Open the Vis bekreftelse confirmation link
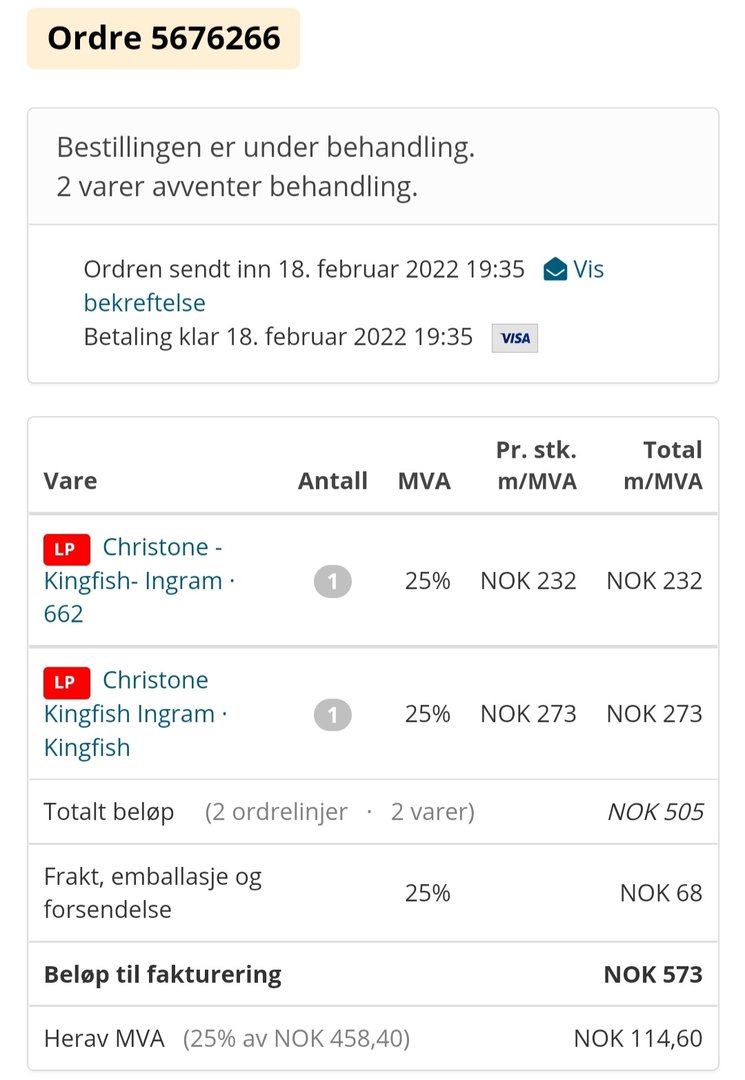 click(344, 286)
